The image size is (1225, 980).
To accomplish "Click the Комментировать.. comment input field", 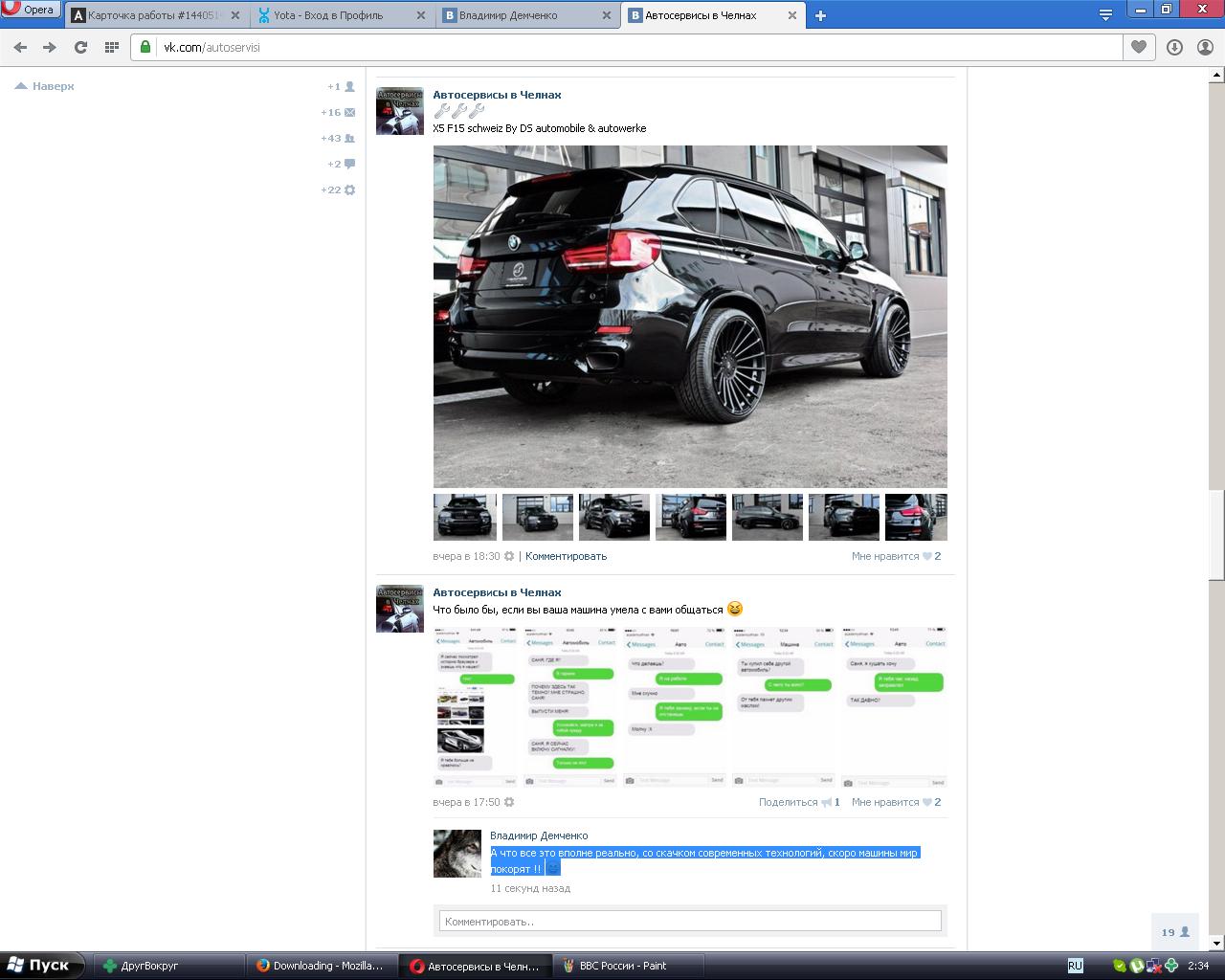I will tap(690, 922).
